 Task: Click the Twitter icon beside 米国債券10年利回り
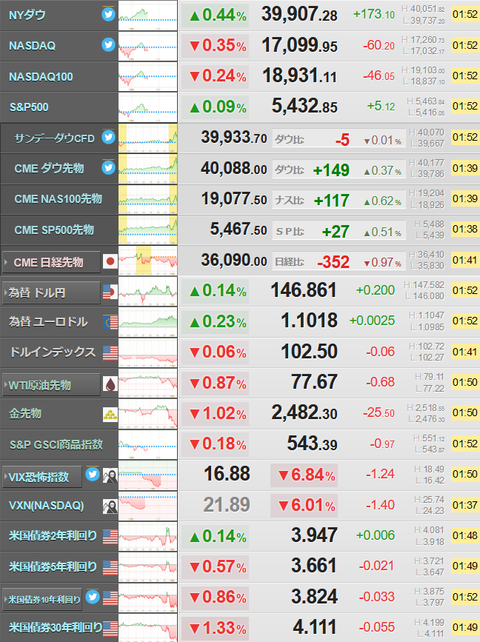[x=92, y=597]
